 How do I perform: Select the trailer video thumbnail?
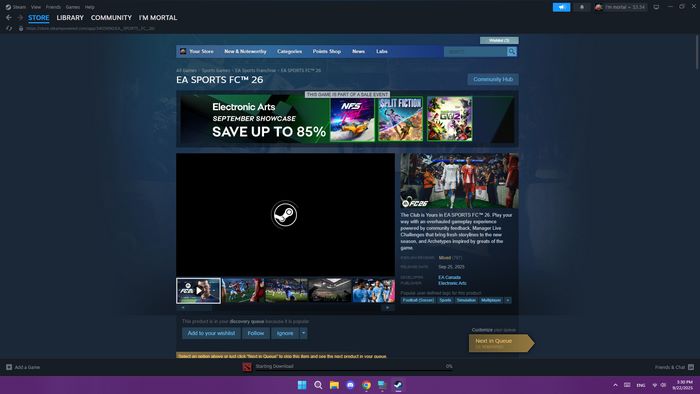click(198, 290)
